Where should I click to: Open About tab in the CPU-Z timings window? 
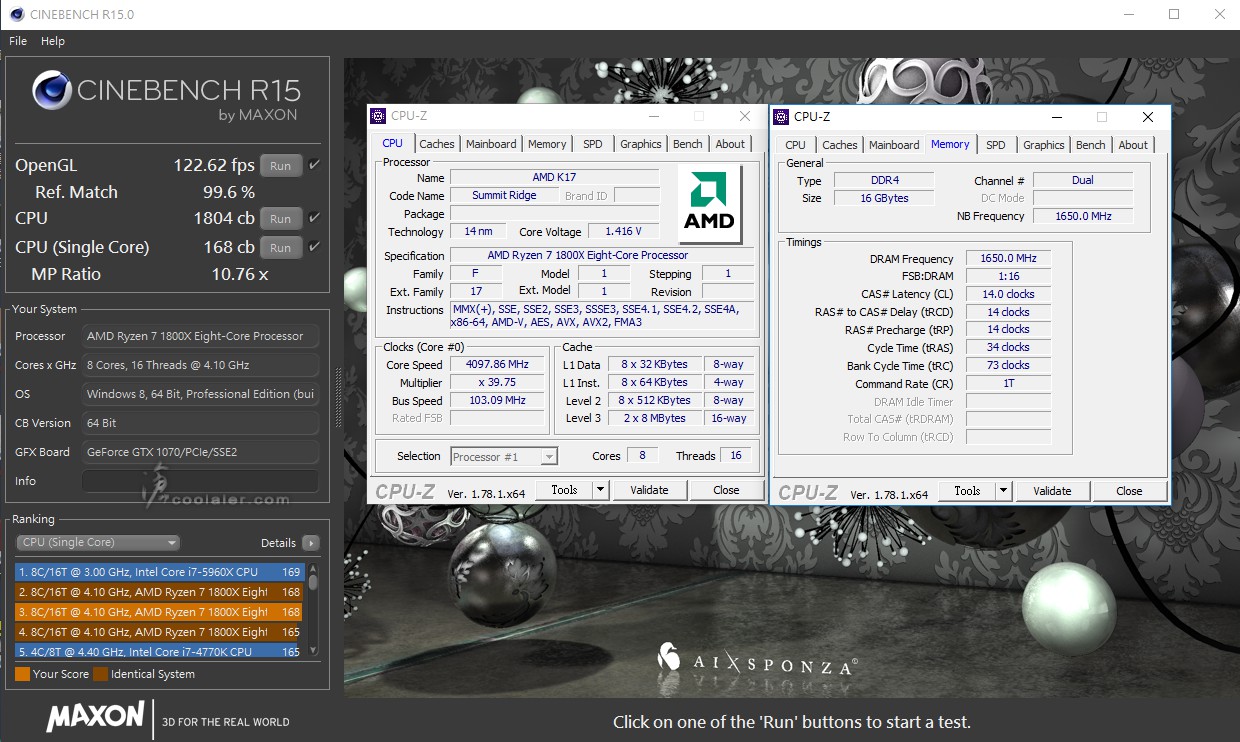point(1133,145)
